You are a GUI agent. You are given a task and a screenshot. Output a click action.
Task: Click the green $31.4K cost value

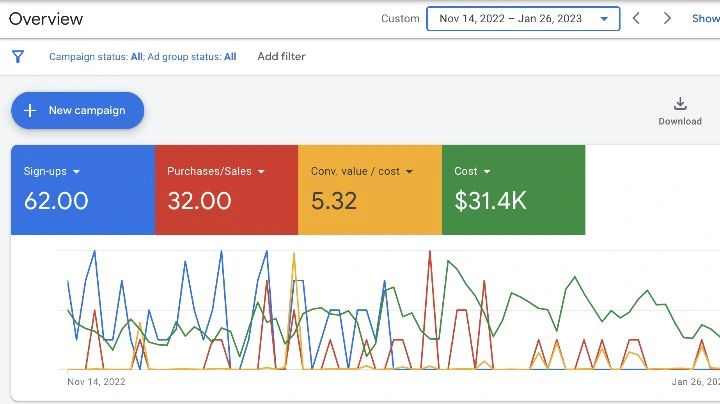pyautogui.click(x=490, y=201)
